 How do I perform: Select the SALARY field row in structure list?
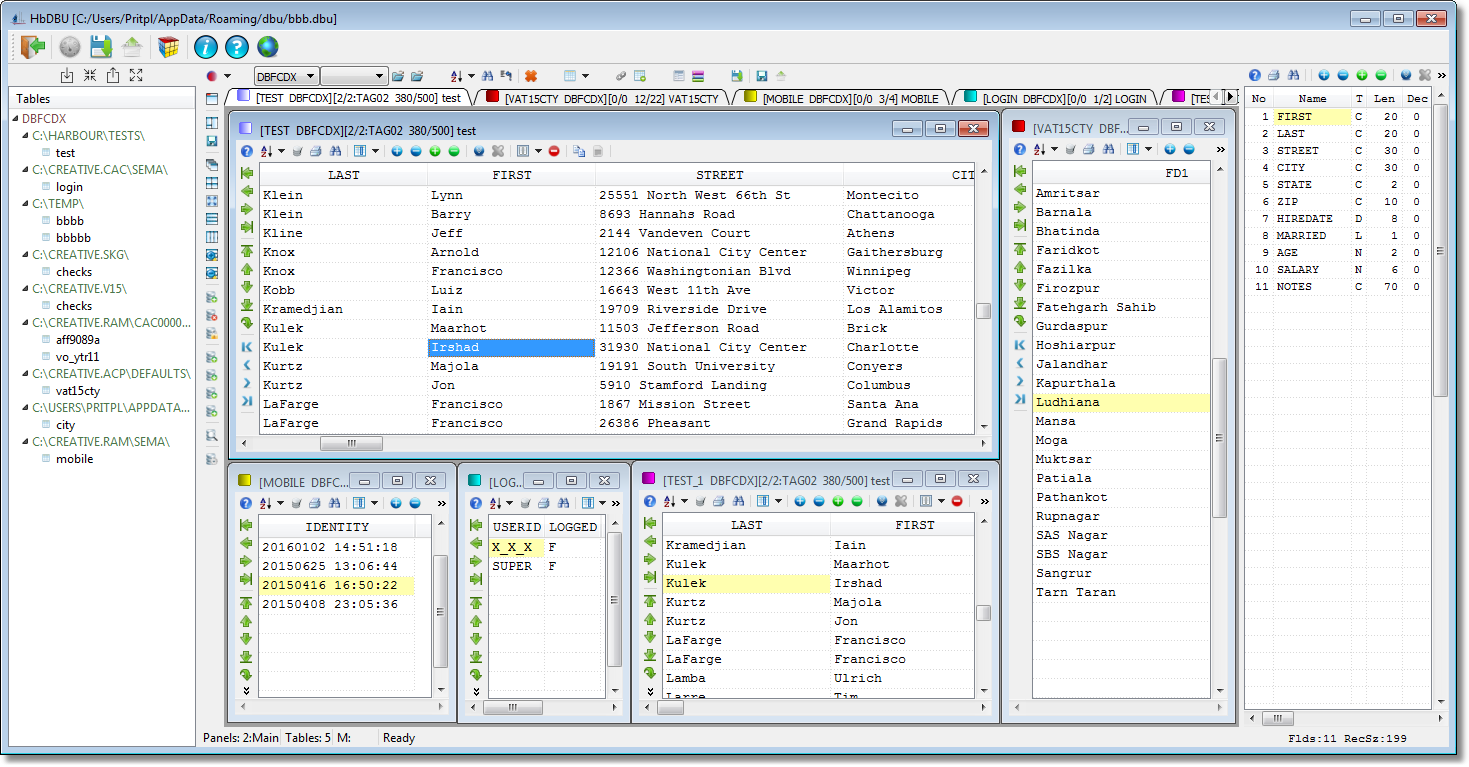1298,270
